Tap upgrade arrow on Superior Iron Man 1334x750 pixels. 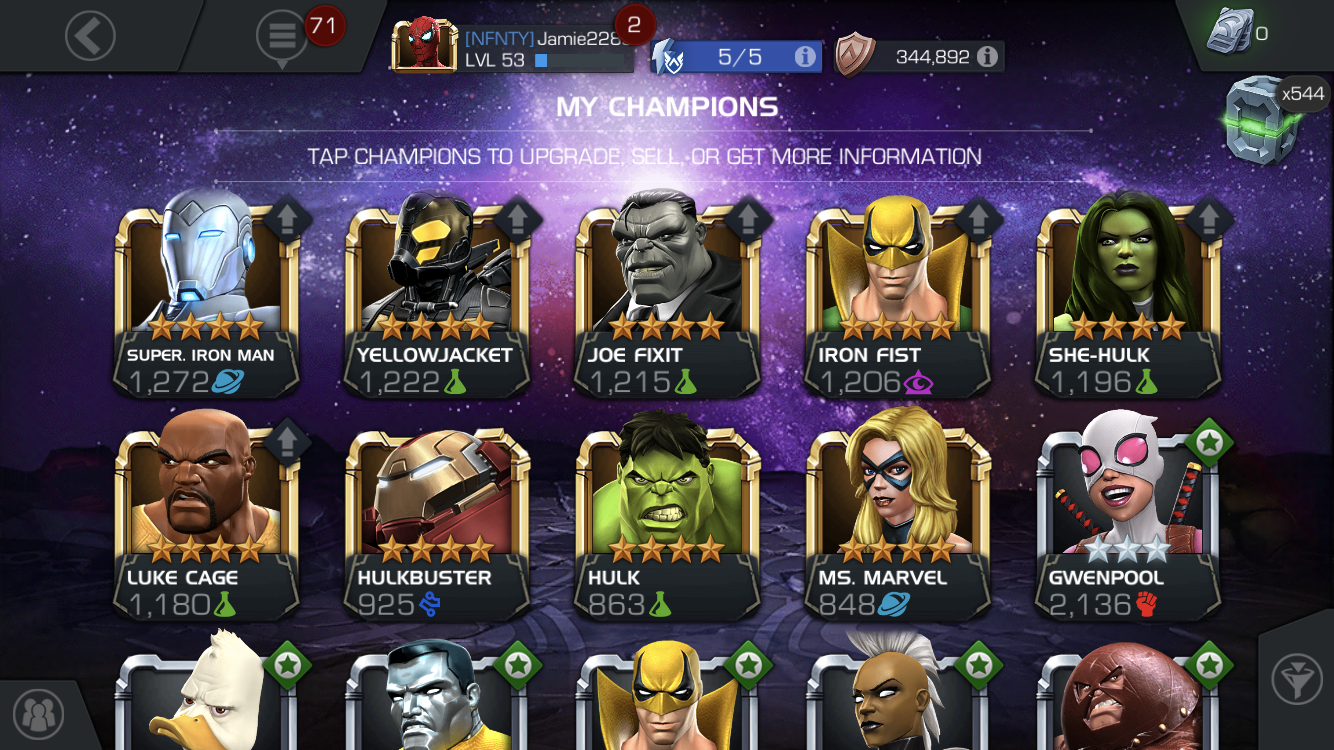coord(287,219)
